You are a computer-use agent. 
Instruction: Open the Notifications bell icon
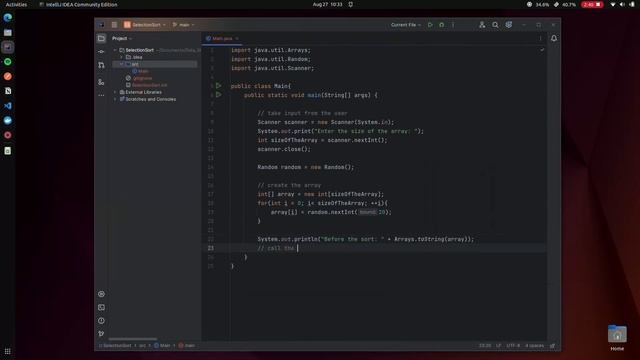pyautogui.click(x=554, y=38)
